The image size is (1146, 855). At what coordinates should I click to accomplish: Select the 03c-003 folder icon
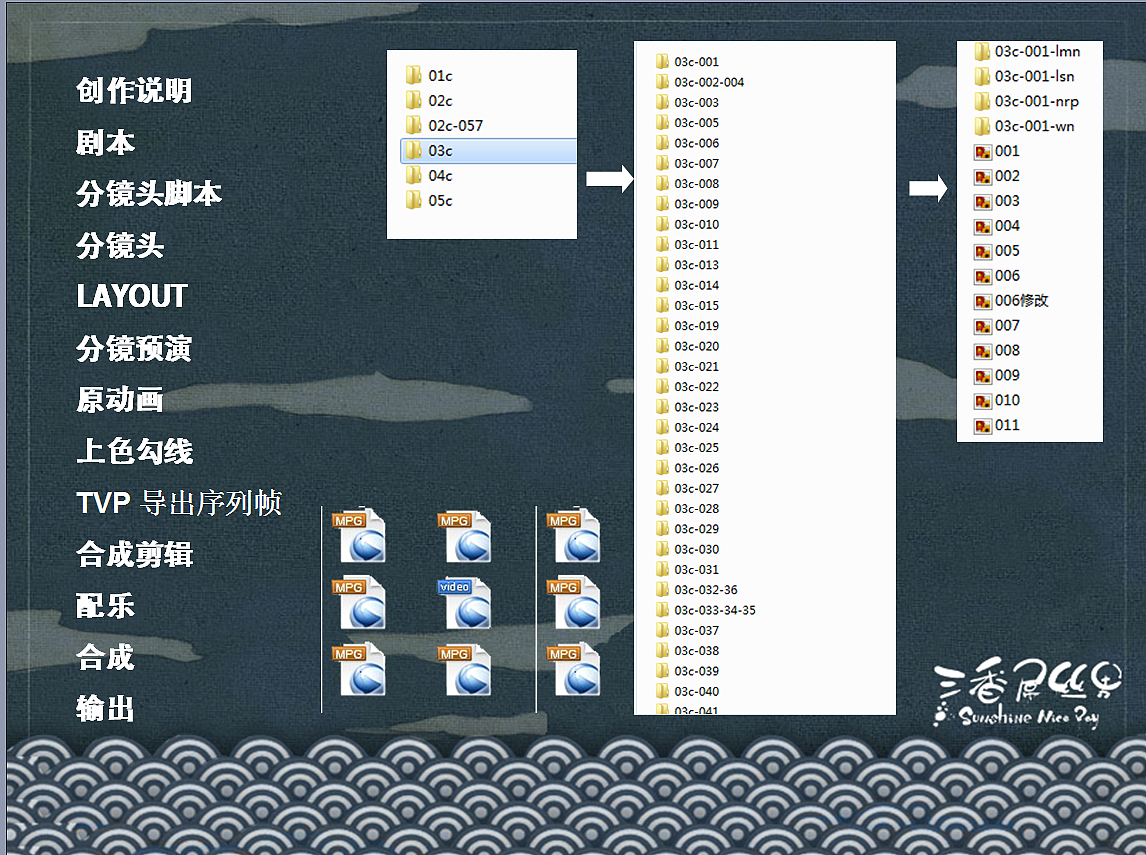[662, 102]
